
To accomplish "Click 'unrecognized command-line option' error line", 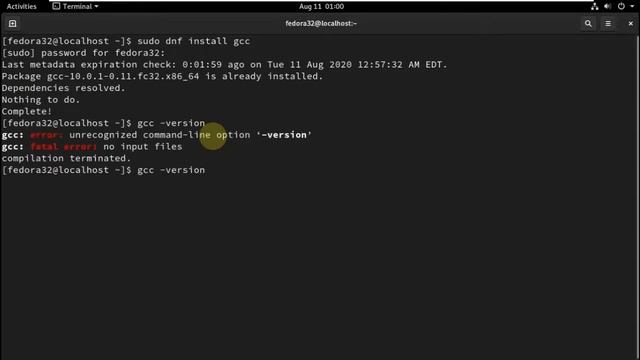I will click(x=157, y=135).
